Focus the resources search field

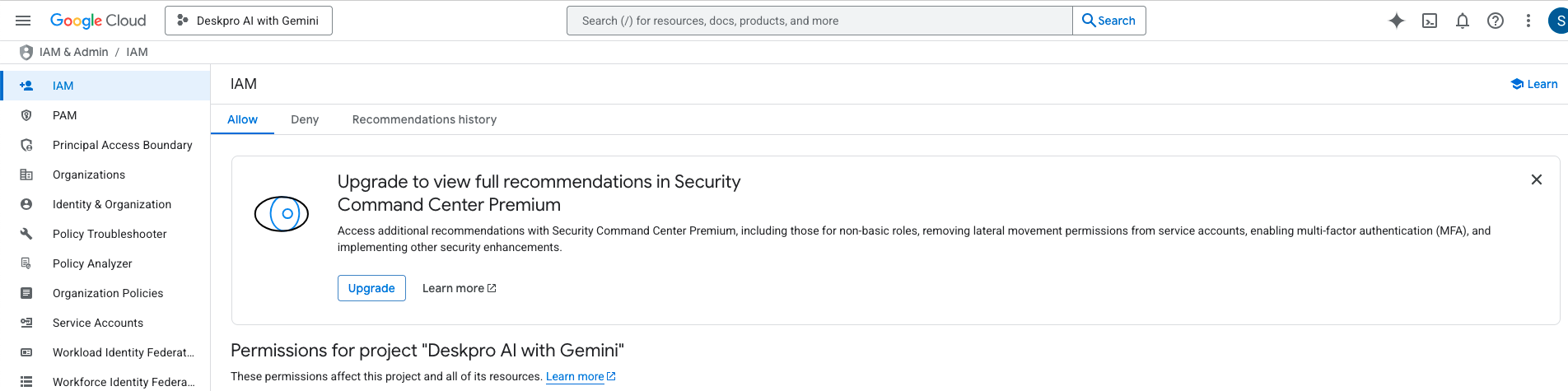tap(819, 21)
